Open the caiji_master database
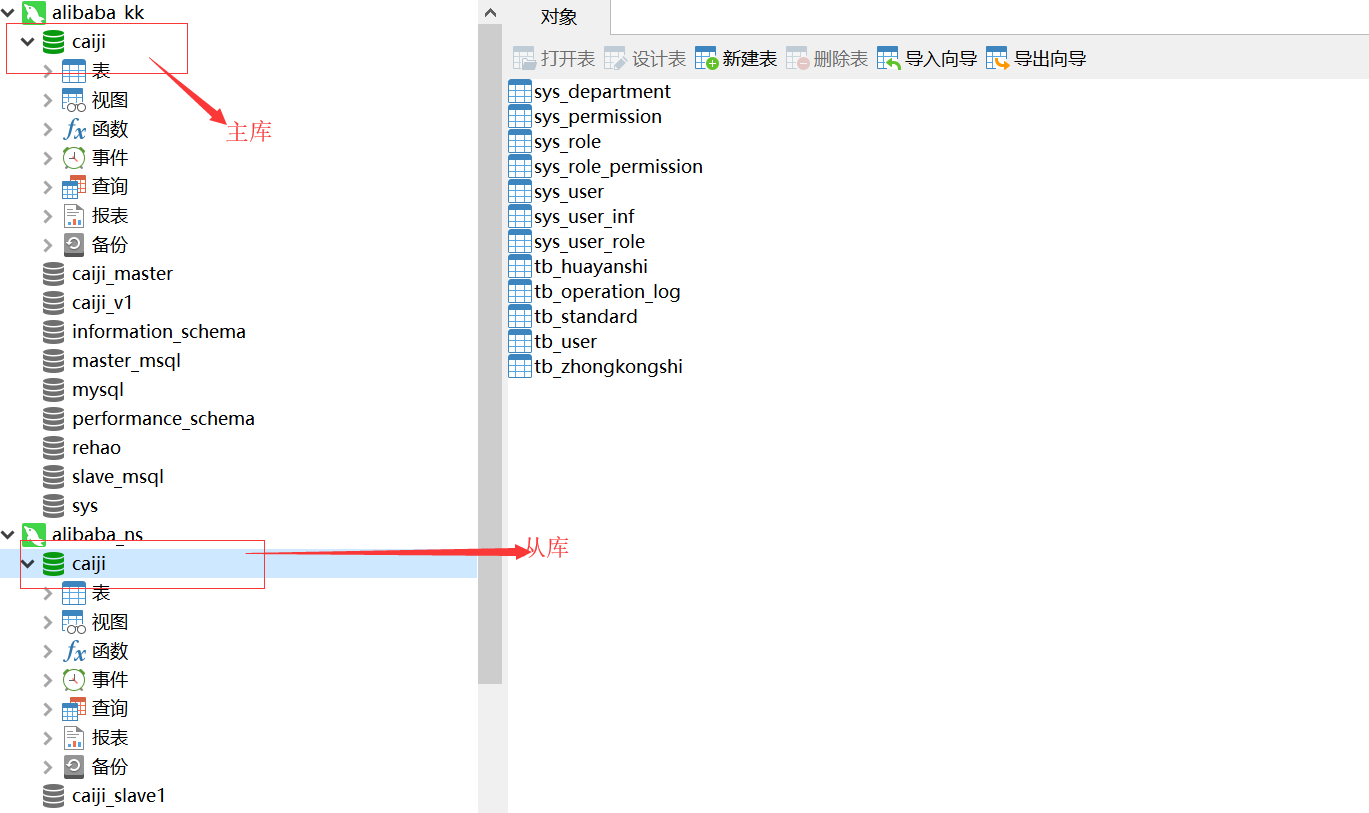Viewport: 1369px width, 813px height. 122,273
